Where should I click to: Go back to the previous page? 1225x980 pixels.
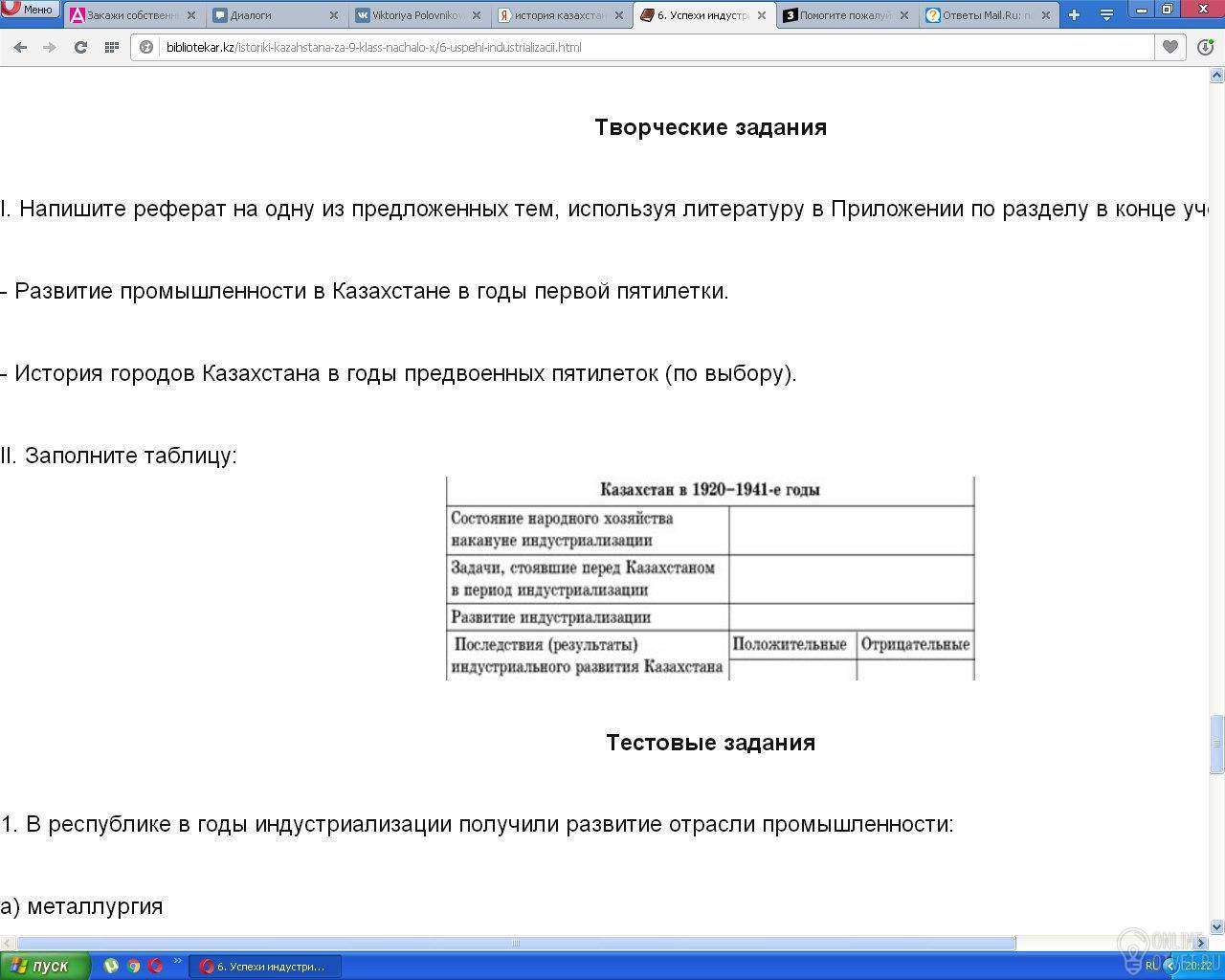(x=20, y=47)
